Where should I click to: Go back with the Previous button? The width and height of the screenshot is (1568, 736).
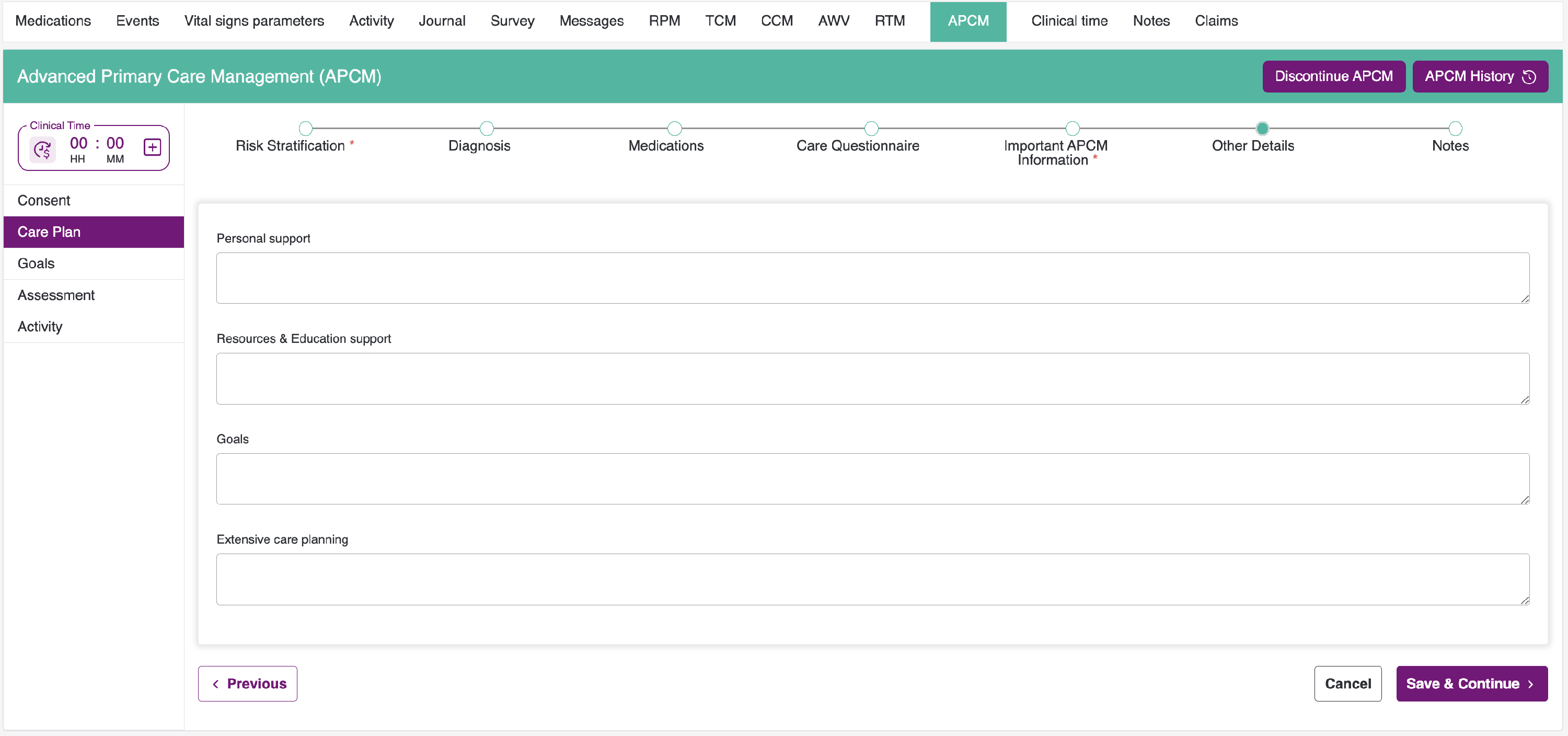248,684
